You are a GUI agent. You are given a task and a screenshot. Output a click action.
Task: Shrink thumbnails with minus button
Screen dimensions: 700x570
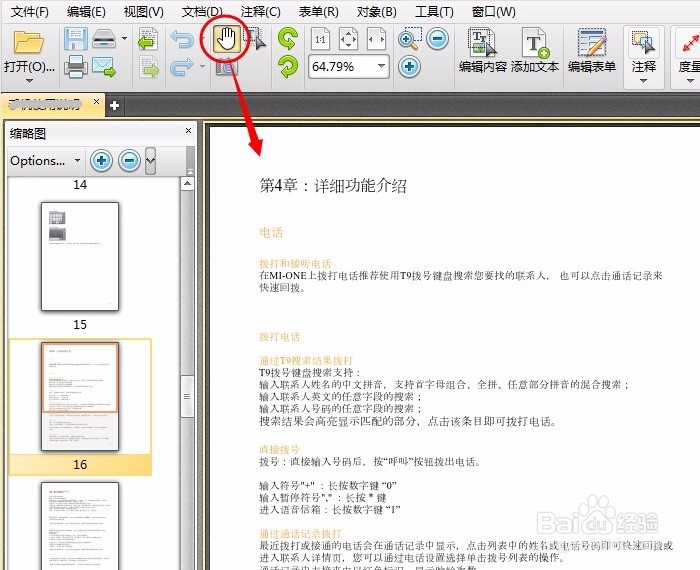(x=129, y=160)
